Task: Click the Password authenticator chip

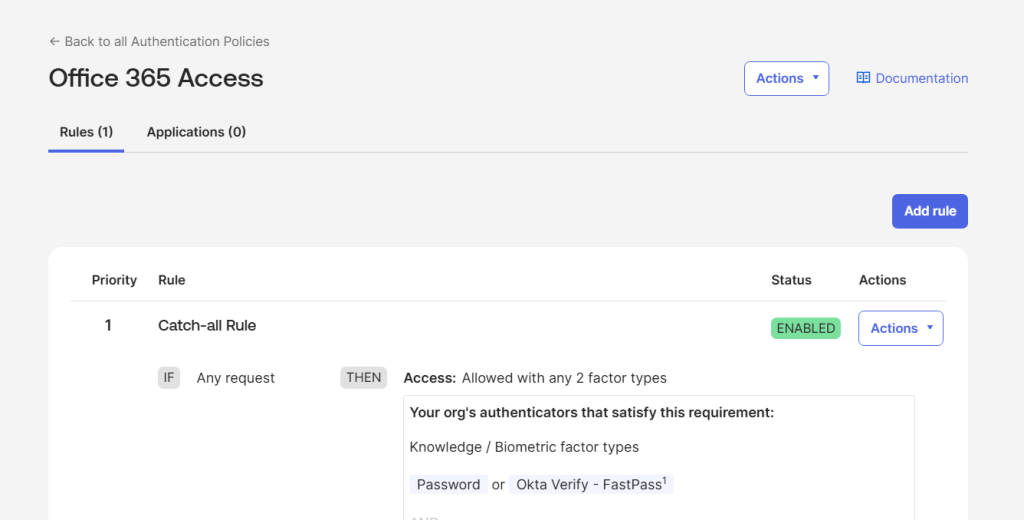Action: point(448,484)
